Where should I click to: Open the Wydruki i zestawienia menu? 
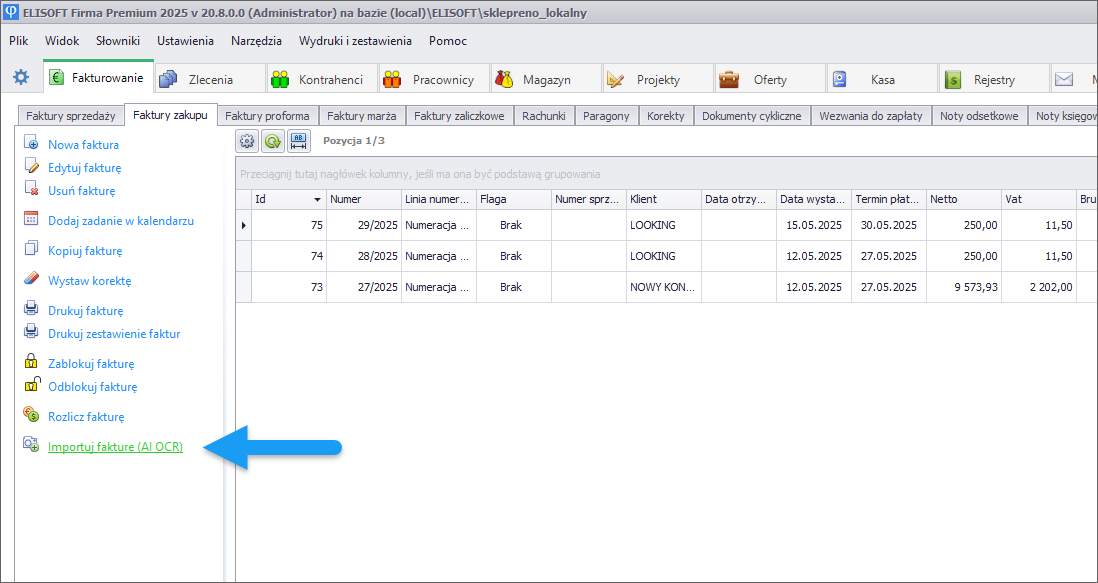pos(355,41)
